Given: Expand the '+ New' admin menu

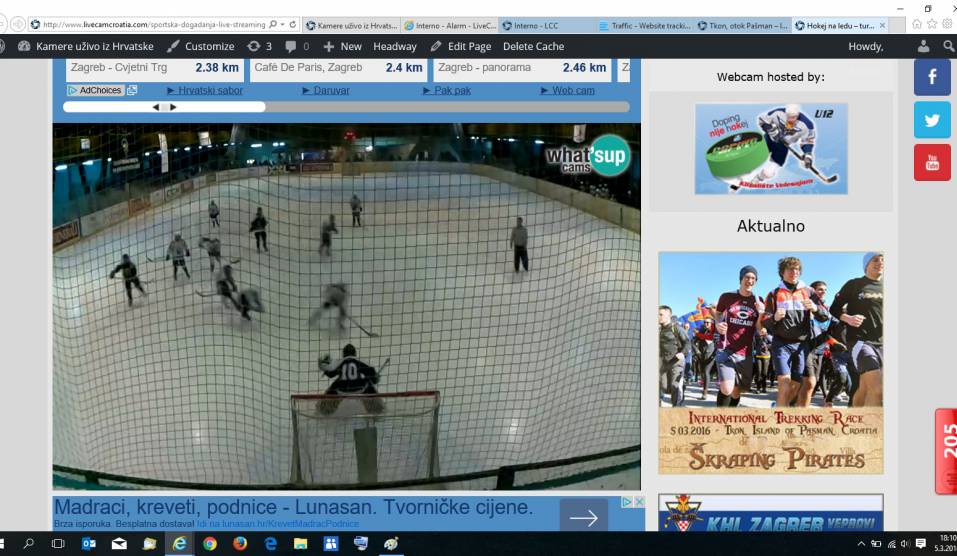Looking at the screenshot, I should pos(342,46).
